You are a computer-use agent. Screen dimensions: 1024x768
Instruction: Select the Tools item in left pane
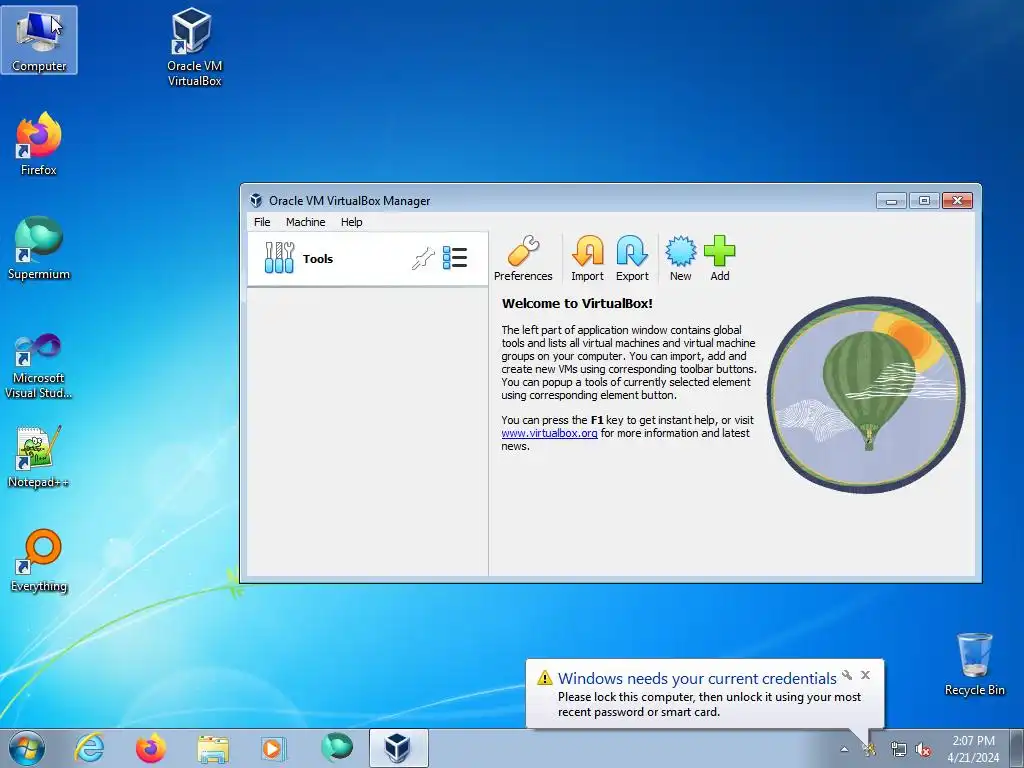(x=367, y=259)
